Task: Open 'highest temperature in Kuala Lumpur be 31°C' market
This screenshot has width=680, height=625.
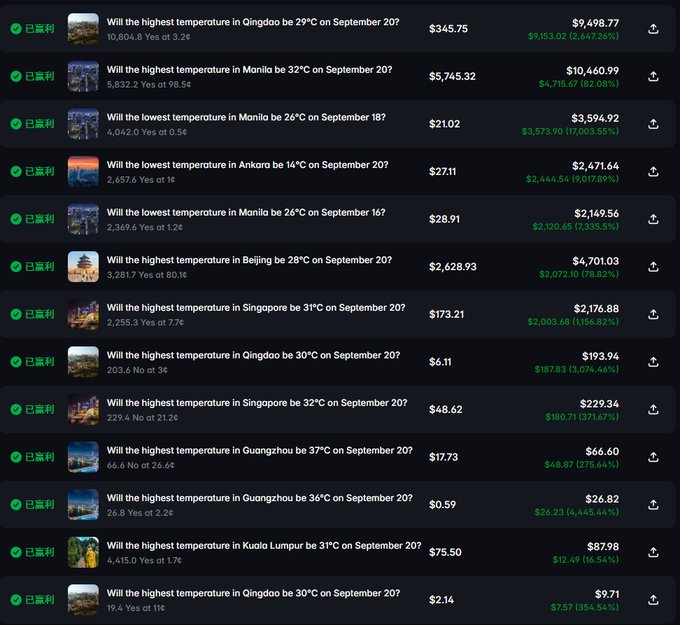Action: 264,546
